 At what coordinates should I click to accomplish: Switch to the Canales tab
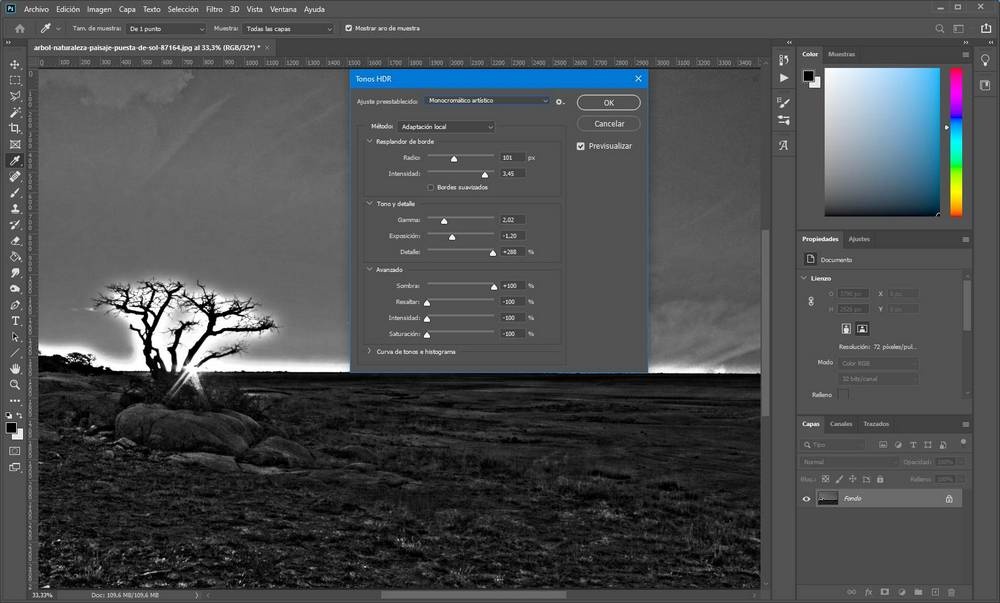pyautogui.click(x=841, y=424)
